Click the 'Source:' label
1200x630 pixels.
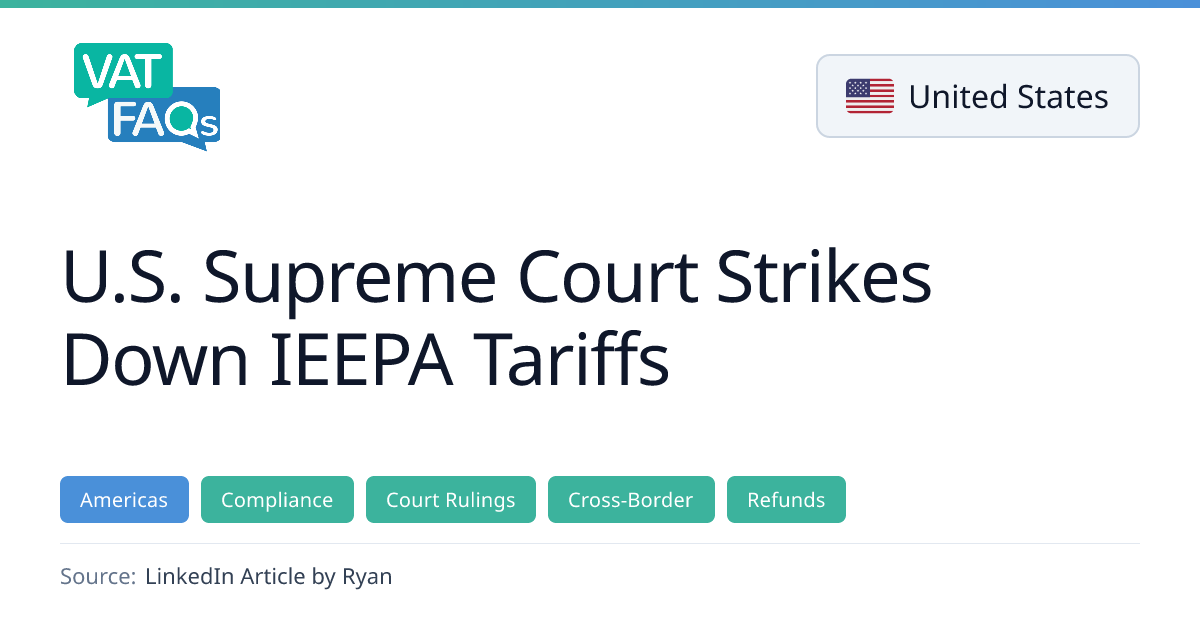point(97,576)
